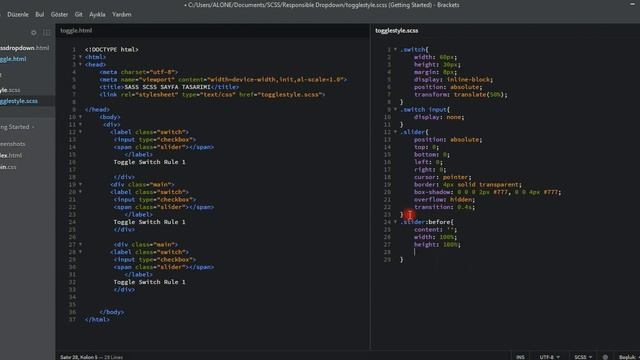Collapse the .switch rule fold on line 1
The height and width of the screenshot is (360, 640).
[x=395, y=49]
